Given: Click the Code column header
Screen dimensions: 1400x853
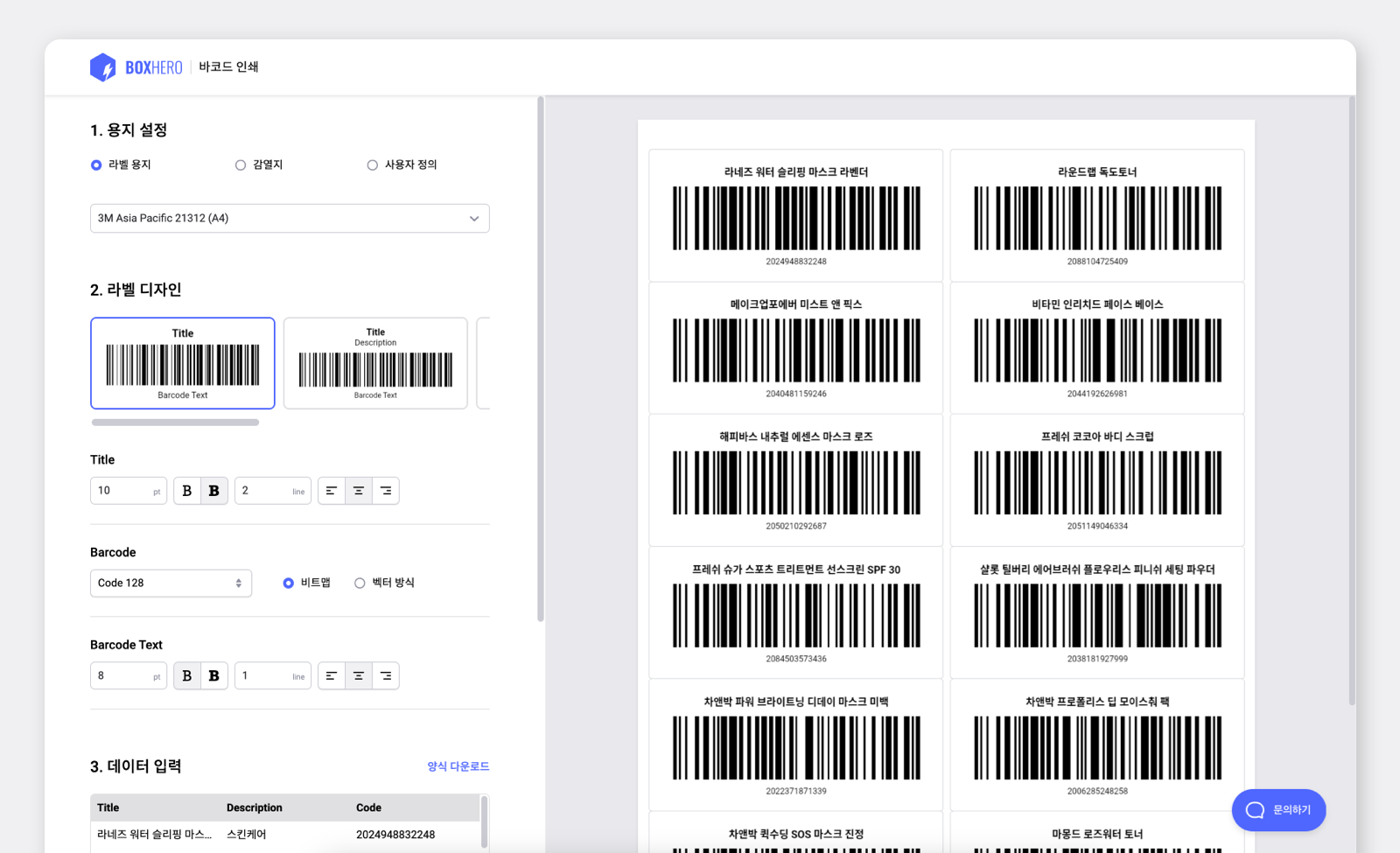Looking at the screenshot, I should pos(368,808).
